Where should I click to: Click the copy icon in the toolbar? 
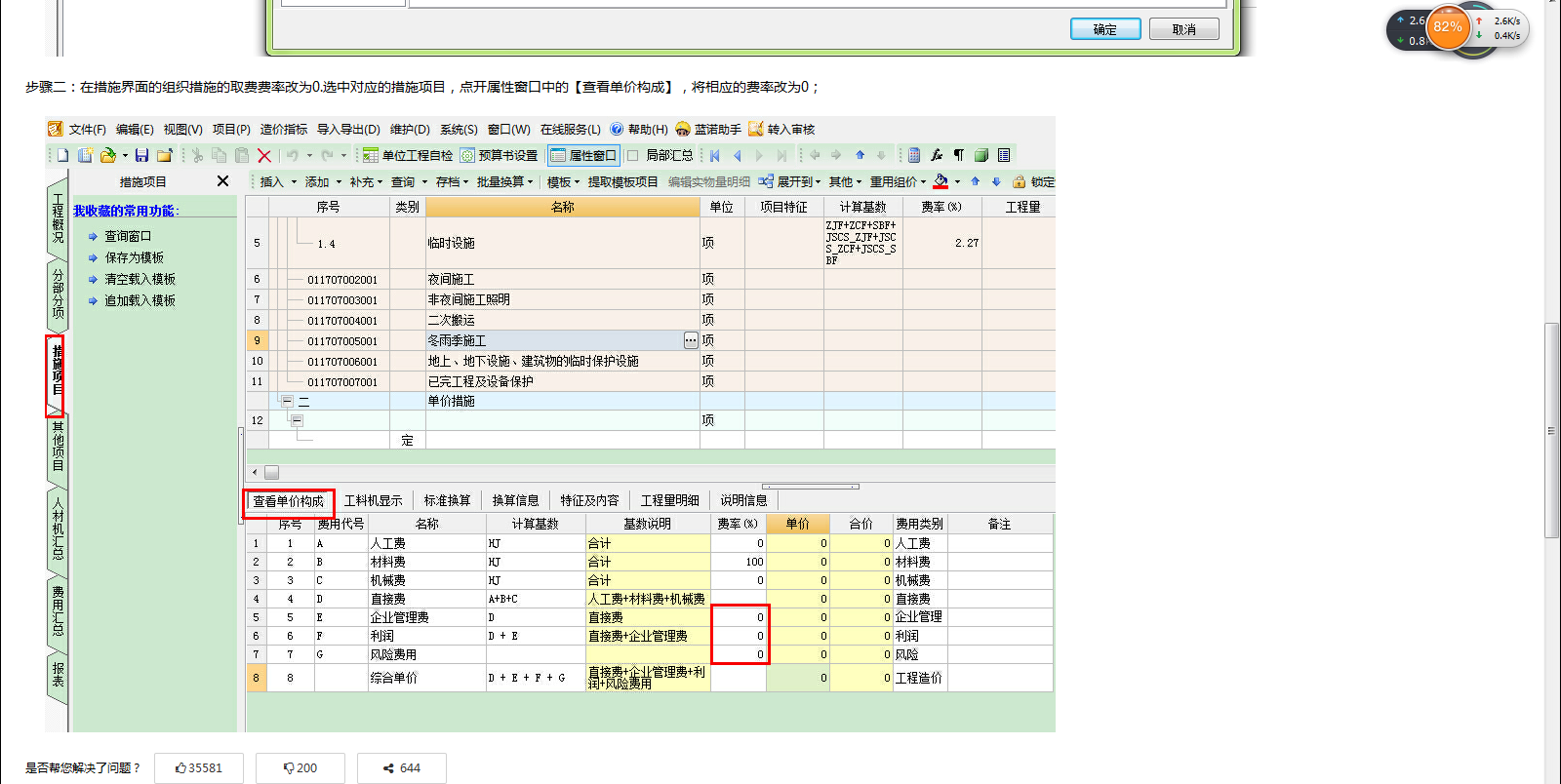point(220,155)
